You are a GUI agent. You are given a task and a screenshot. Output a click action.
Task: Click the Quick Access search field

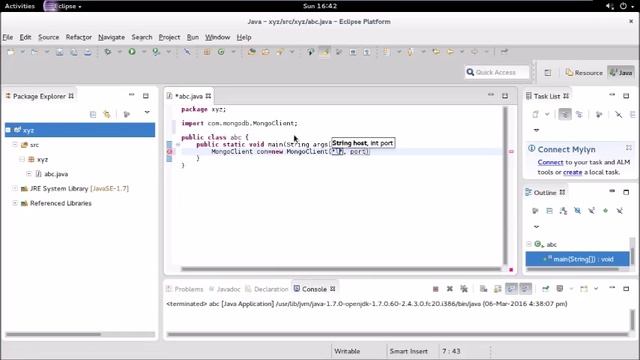tap(497, 72)
